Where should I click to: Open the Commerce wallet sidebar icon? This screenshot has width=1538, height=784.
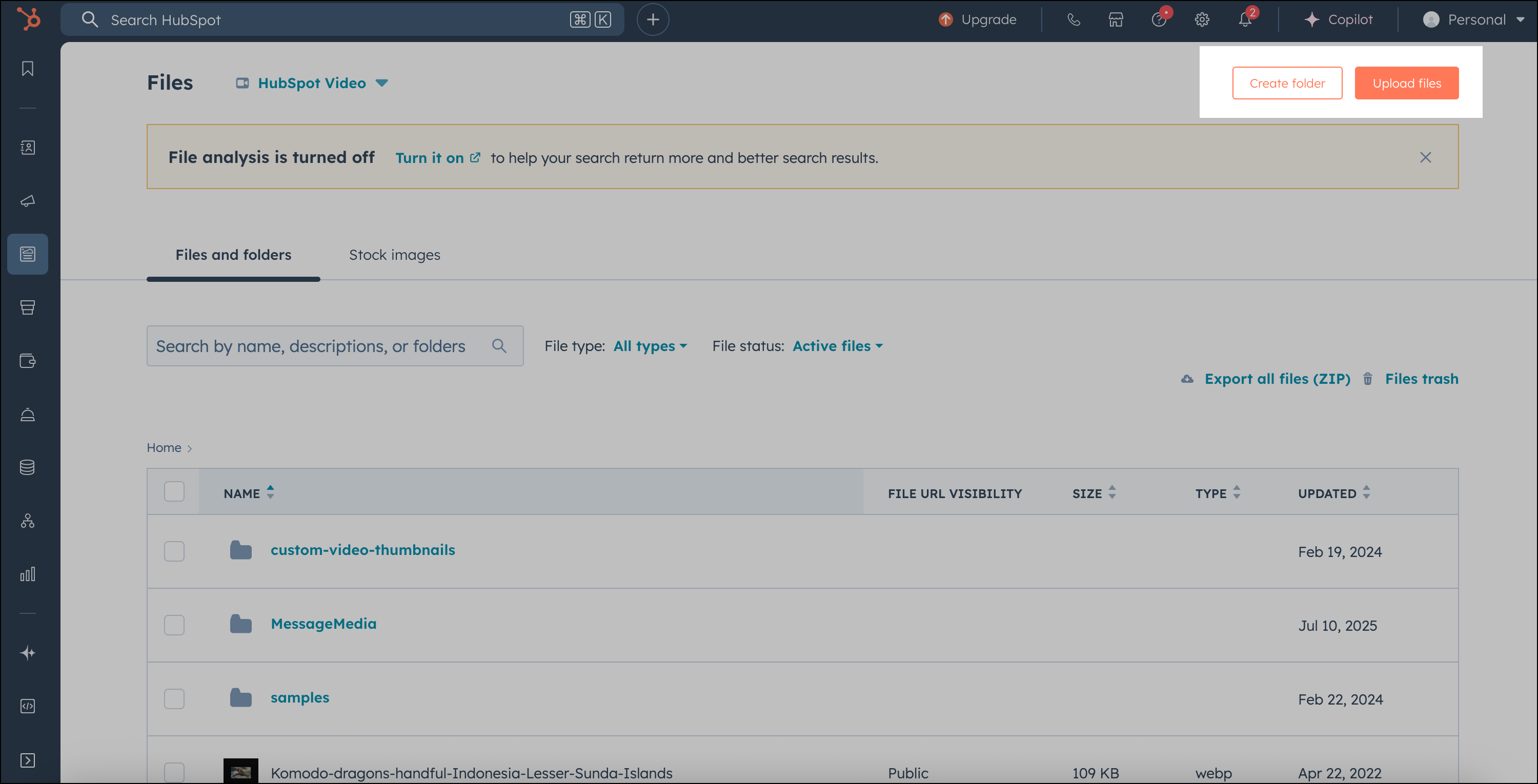(28, 361)
